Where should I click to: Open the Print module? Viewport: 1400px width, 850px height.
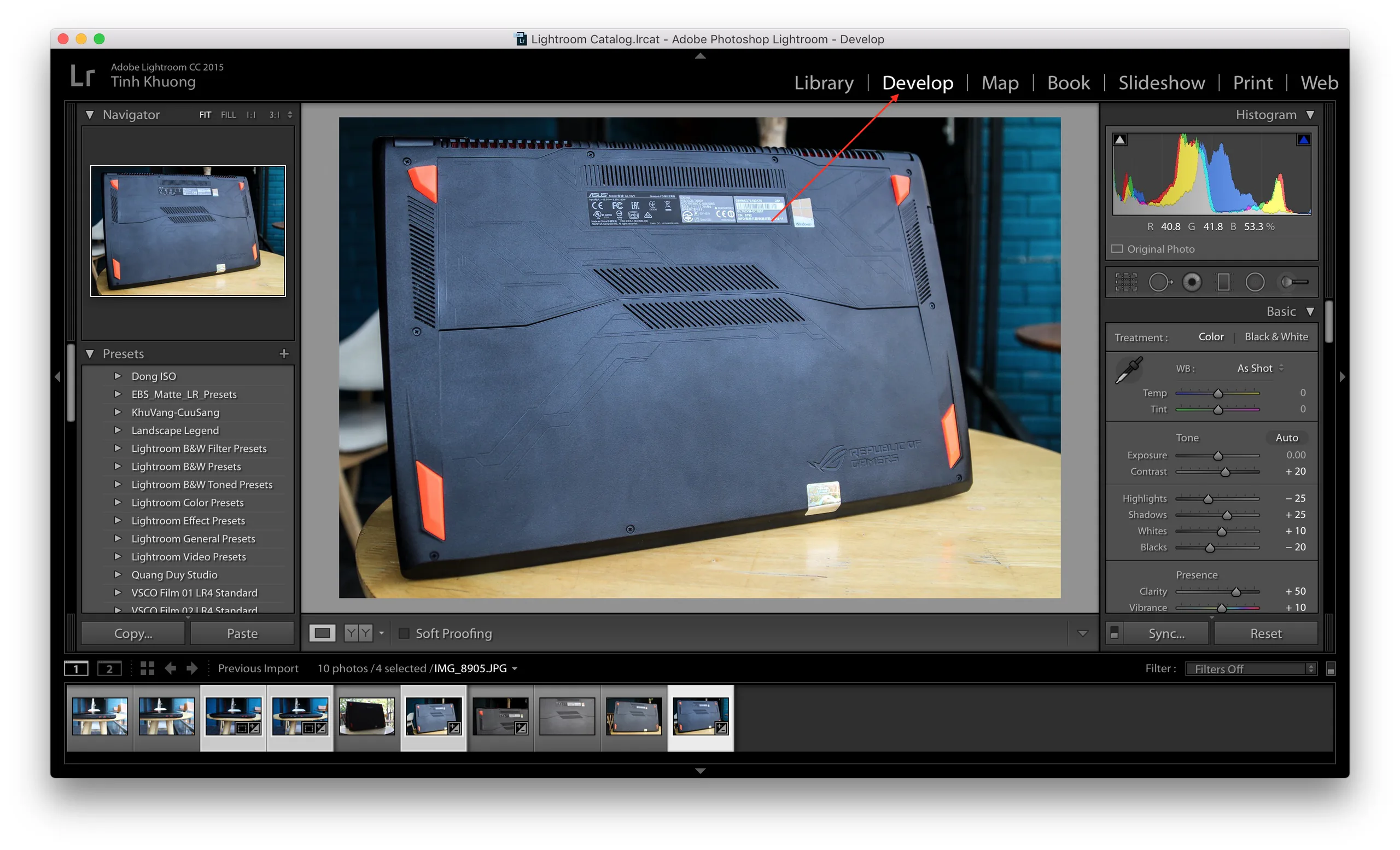coord(1252,83)
